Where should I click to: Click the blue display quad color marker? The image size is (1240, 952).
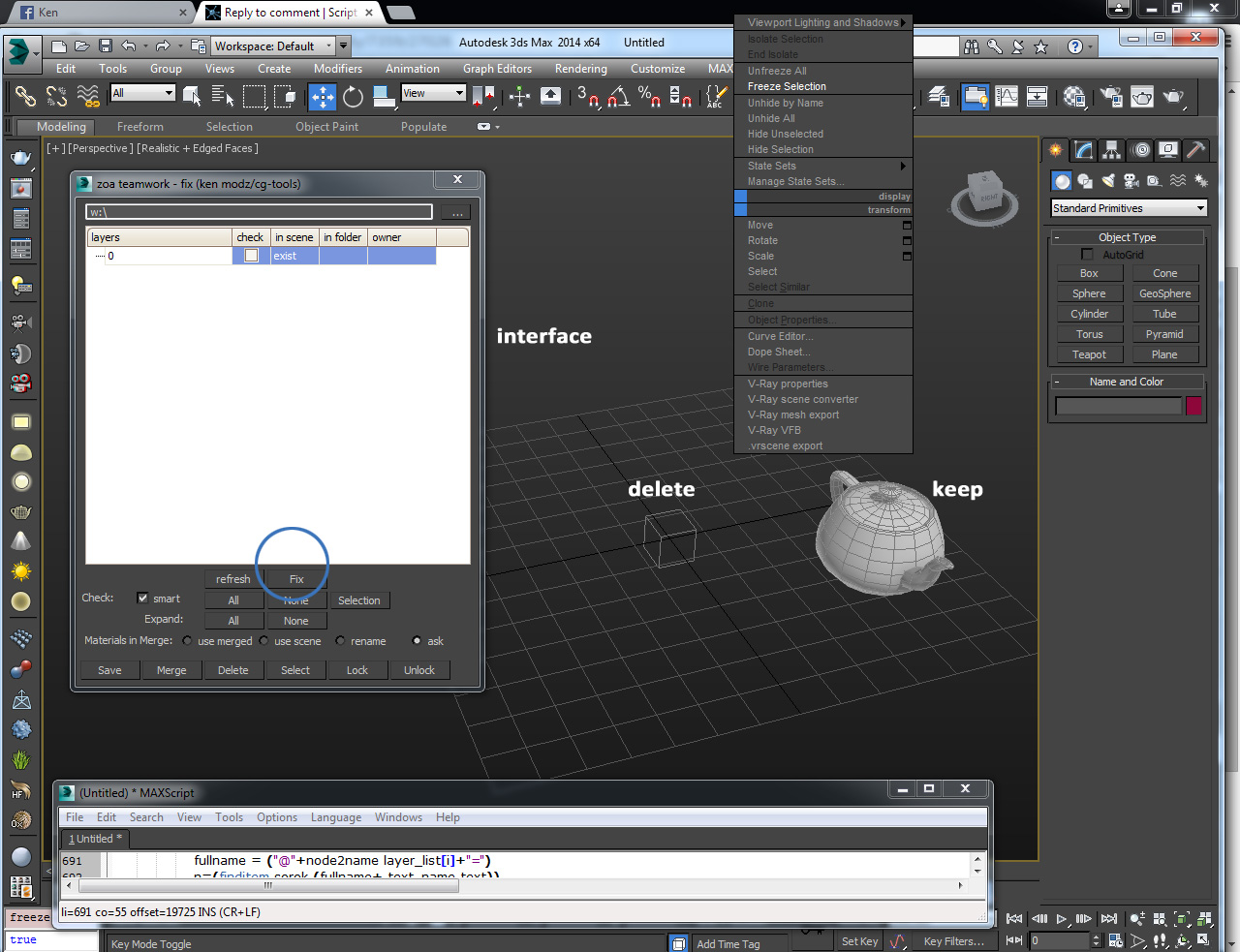coord(740,197)
